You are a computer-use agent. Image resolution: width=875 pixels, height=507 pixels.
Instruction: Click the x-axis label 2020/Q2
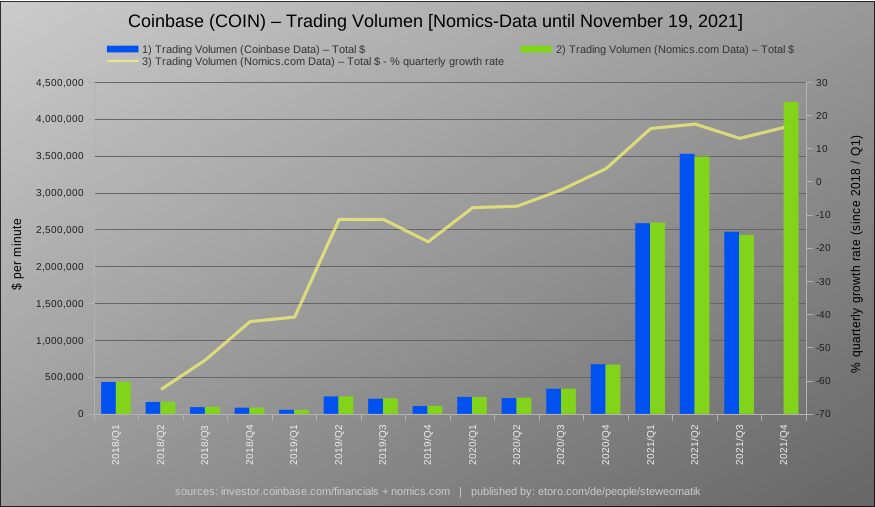click(x=517, y=445)
